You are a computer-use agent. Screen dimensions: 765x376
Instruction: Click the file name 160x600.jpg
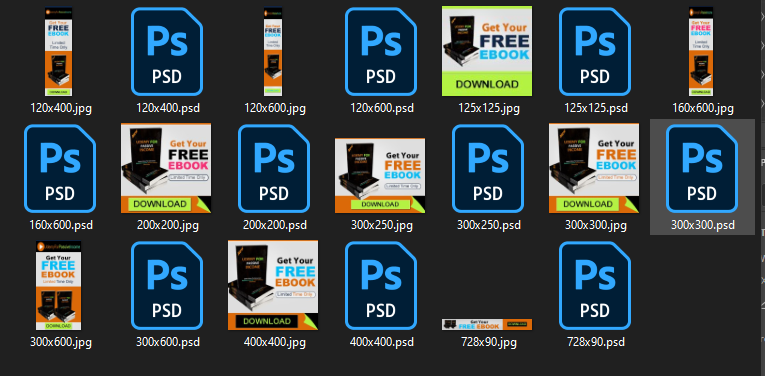(703, 108)
